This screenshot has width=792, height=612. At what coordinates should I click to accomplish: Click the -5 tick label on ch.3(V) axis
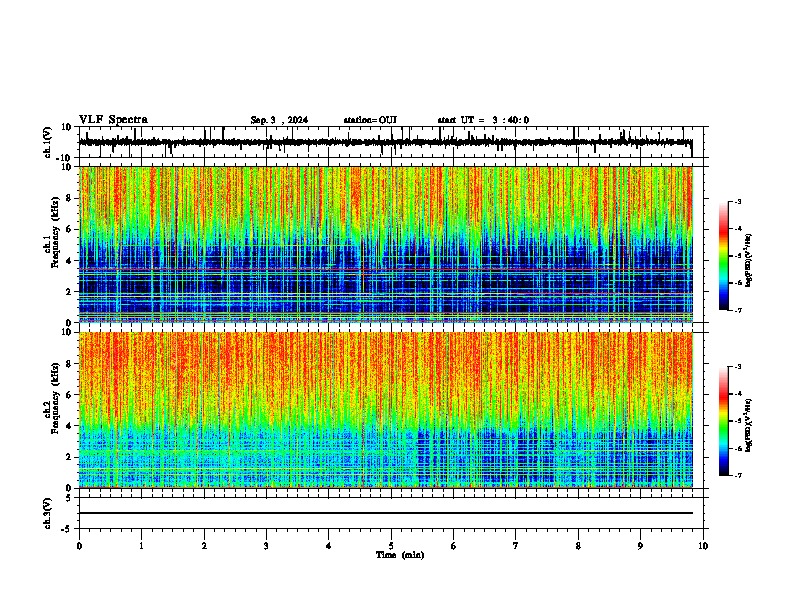point(67,529)
